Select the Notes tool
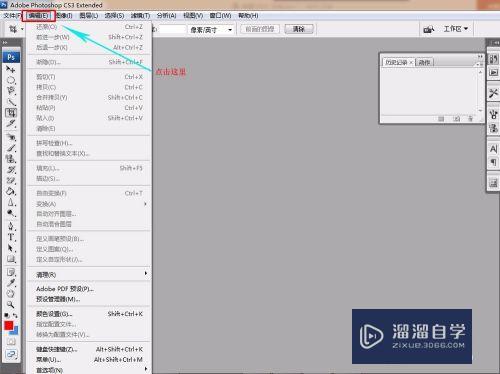 (x=11, y=272)
